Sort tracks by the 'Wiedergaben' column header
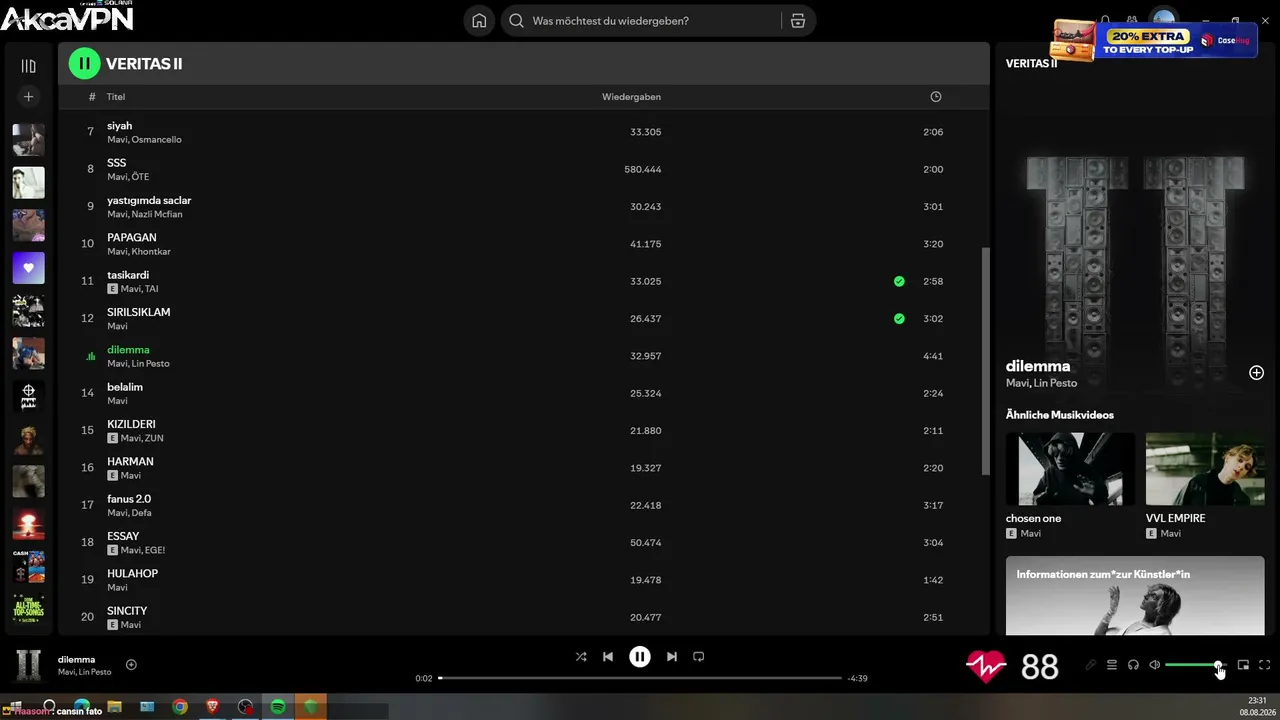The image size is (1280, 720). (x=631, y=97)
